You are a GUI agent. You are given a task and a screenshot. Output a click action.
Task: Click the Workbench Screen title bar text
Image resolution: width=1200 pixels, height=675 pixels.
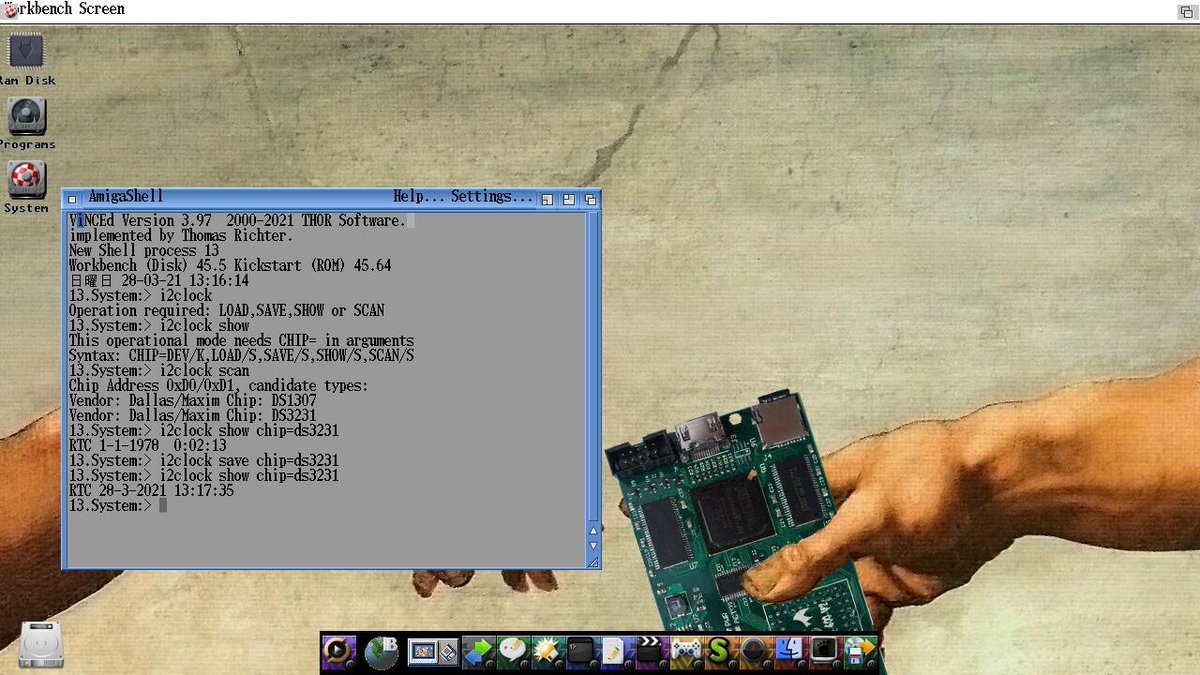click(65, 9)
